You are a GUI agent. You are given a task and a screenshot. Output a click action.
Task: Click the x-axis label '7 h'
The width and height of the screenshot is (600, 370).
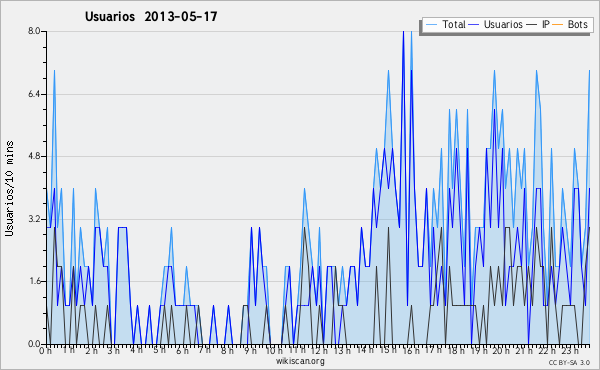(x=205, y=350)
